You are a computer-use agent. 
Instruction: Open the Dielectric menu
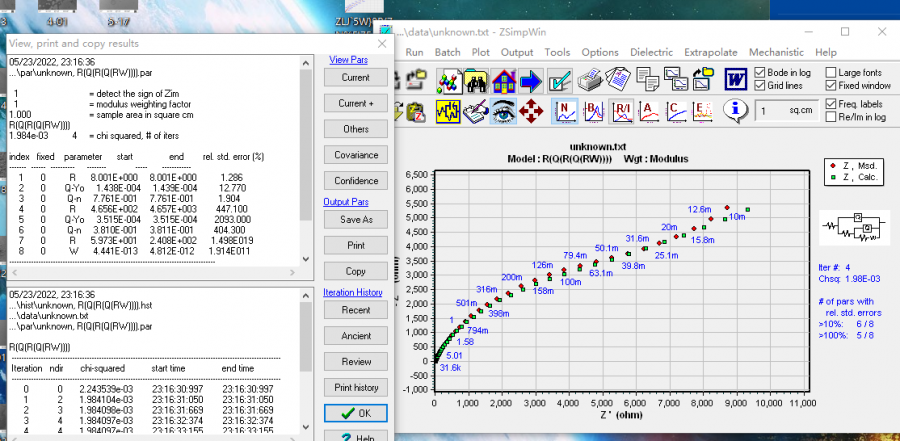(651, 52)
